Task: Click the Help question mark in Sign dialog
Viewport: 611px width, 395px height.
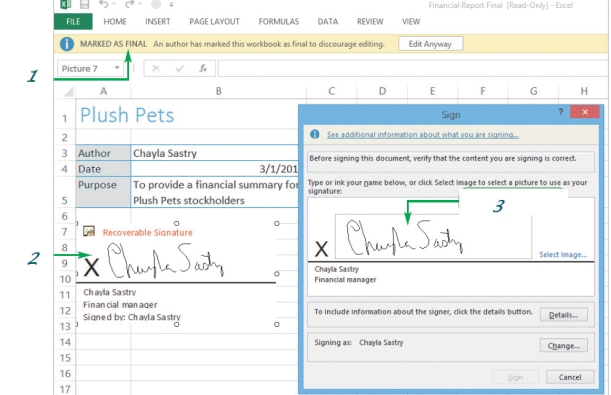Action: tap(561, 112)
